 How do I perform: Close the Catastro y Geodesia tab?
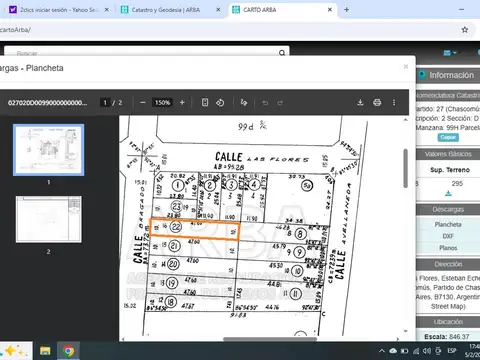point(218,10)
